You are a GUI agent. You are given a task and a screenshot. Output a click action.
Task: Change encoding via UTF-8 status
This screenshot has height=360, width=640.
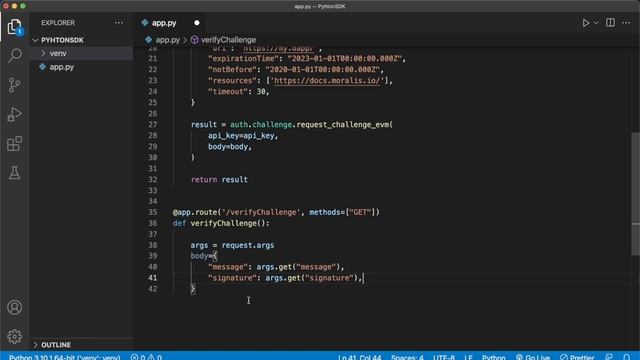[444, 357]
